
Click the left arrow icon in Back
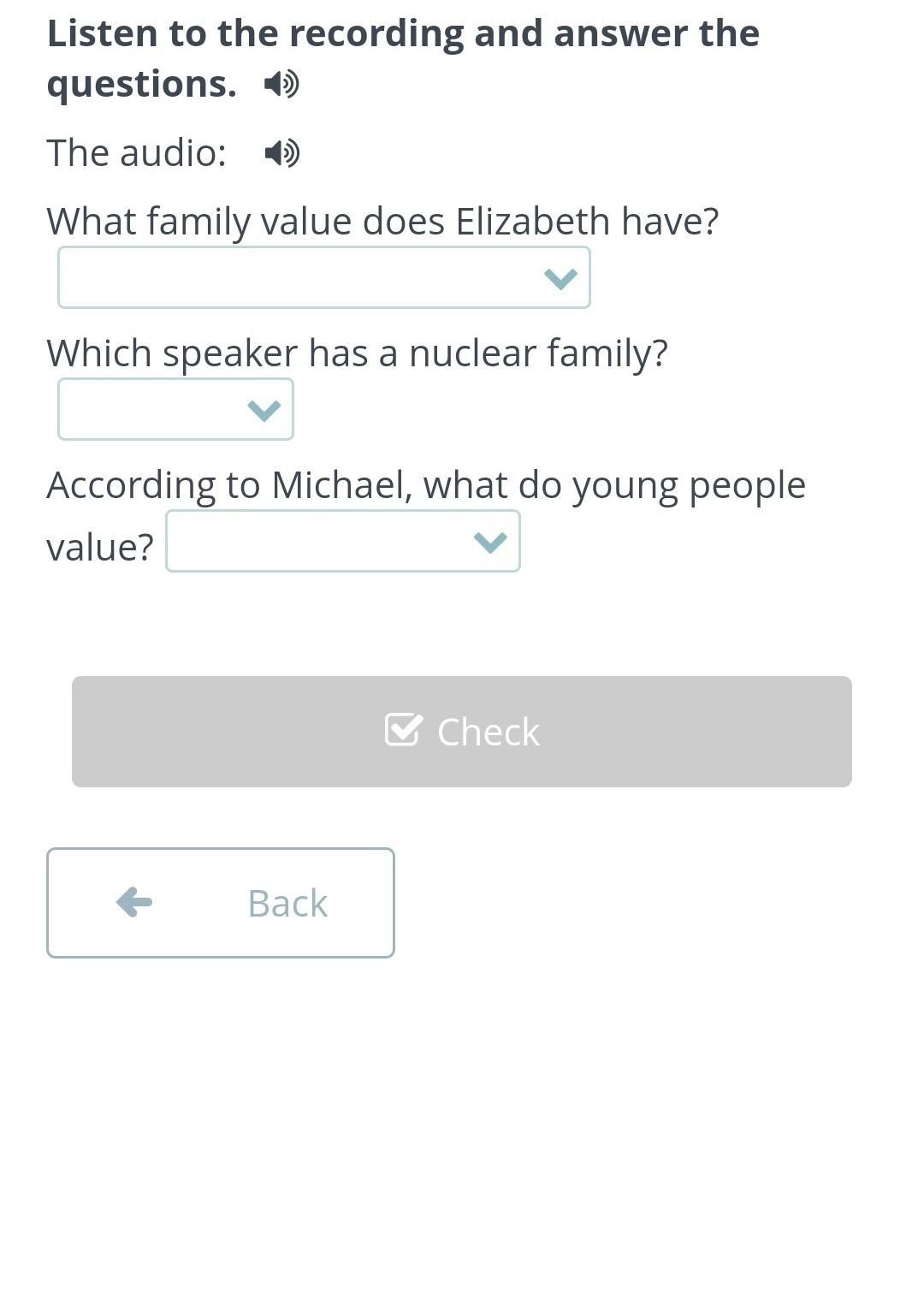point(134,902)
